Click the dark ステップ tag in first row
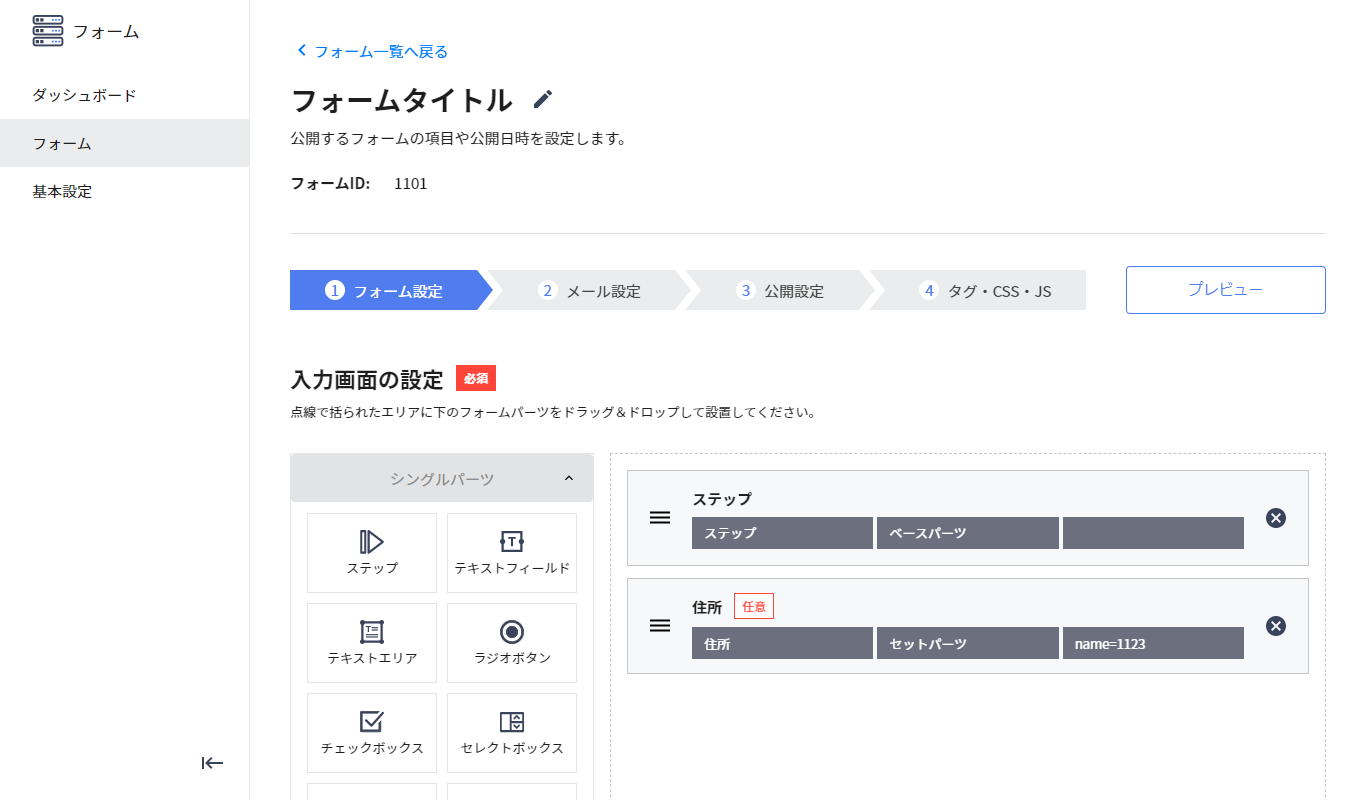This screenshot has height=800, width=1366. (782, 533)
